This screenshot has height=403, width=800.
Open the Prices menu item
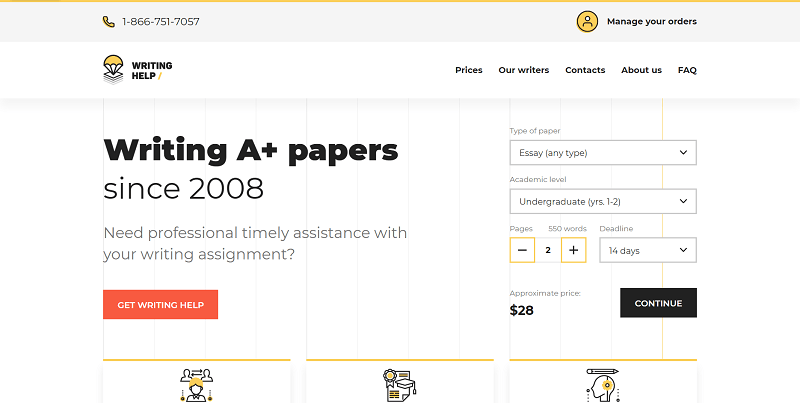pyautogui.click(x=468, y=70)
